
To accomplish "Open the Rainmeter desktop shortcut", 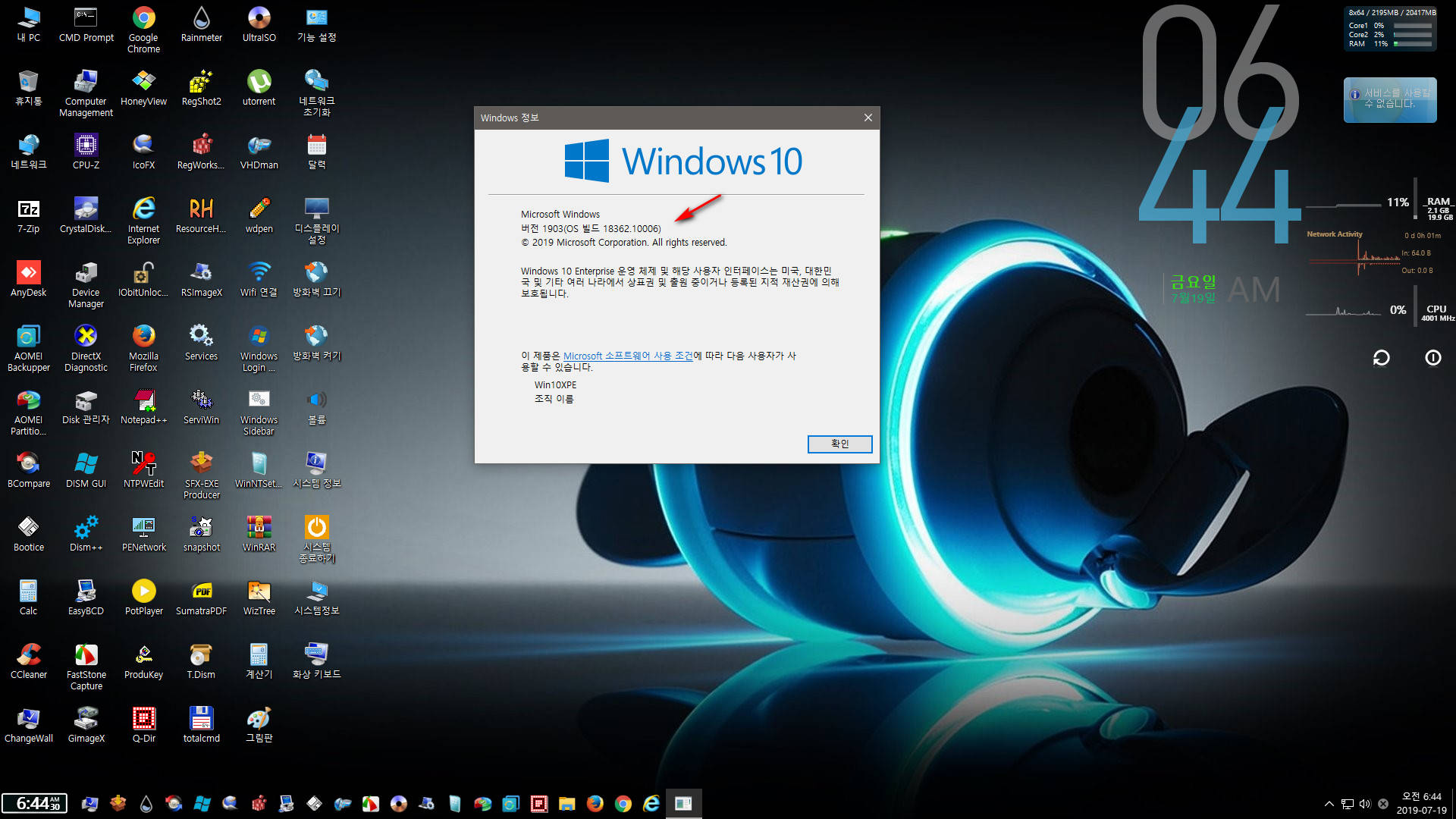I will click(201, 24).
